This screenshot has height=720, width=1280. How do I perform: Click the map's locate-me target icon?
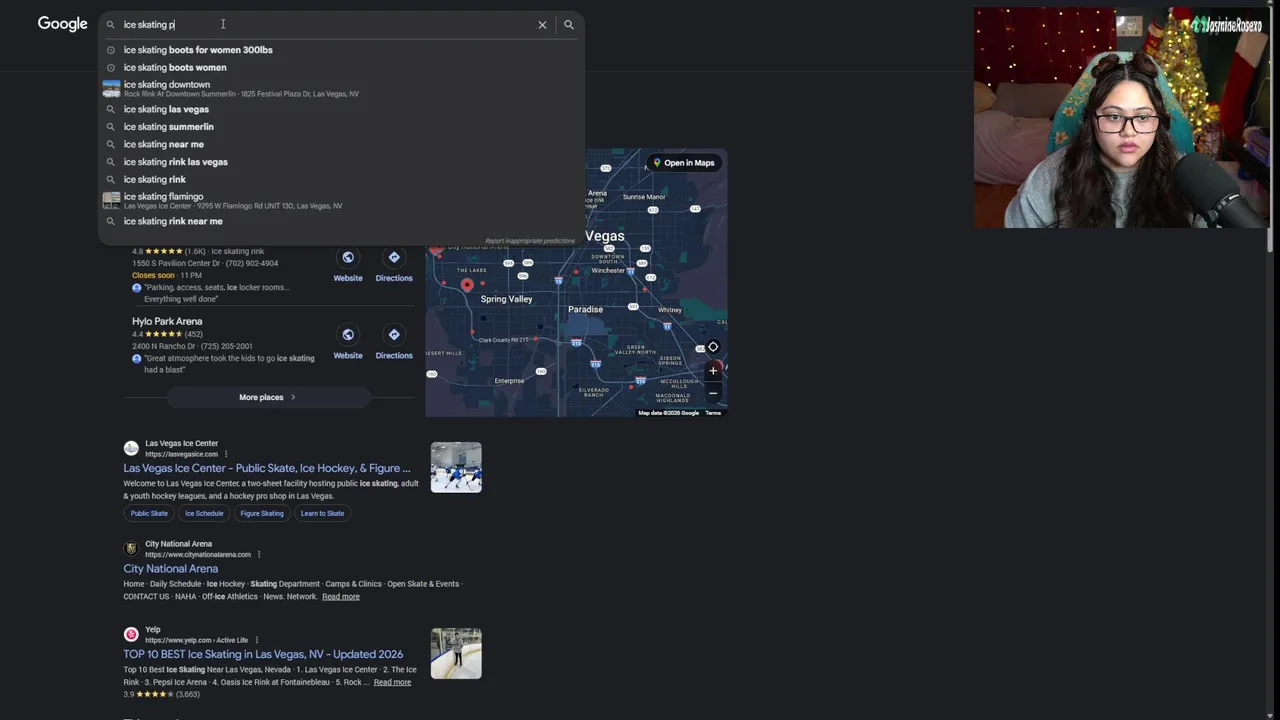tap(713, 347)
